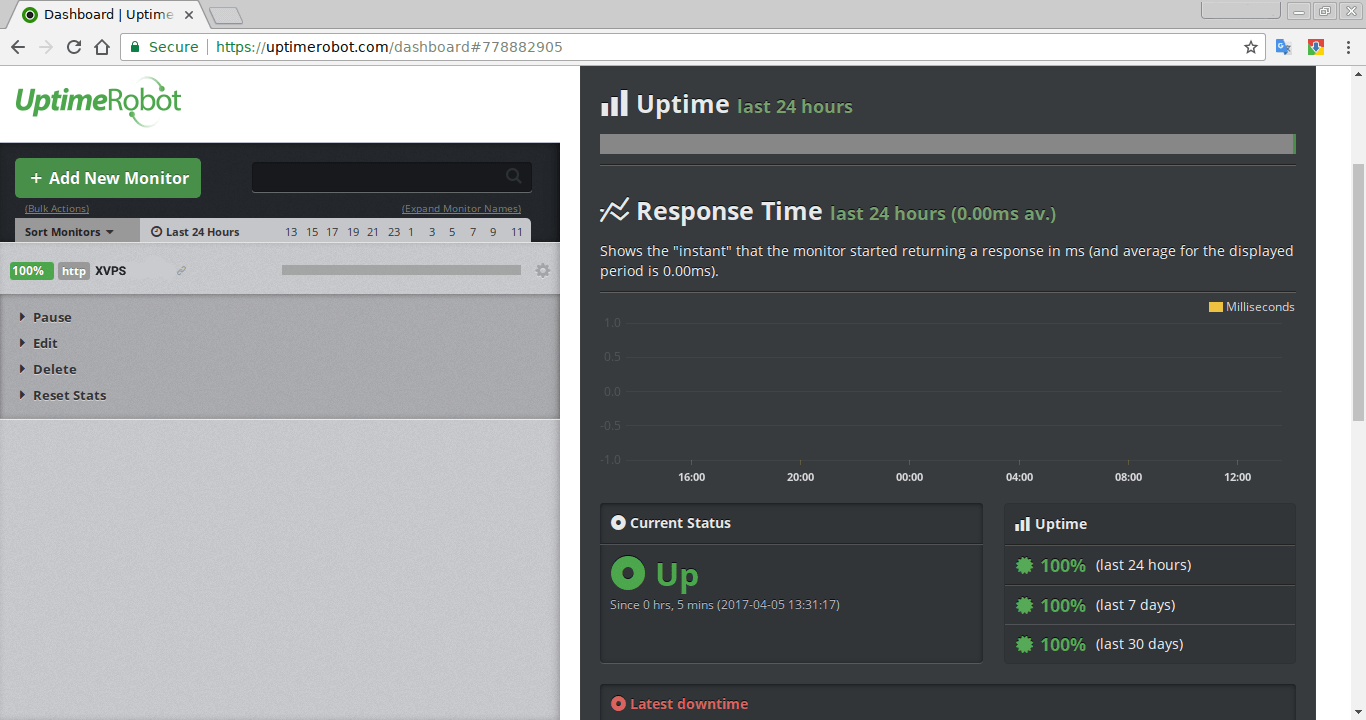This screenshot has height=720, width=1366.
Task: Open a new browser tab
Action: (x=227, y=16)
